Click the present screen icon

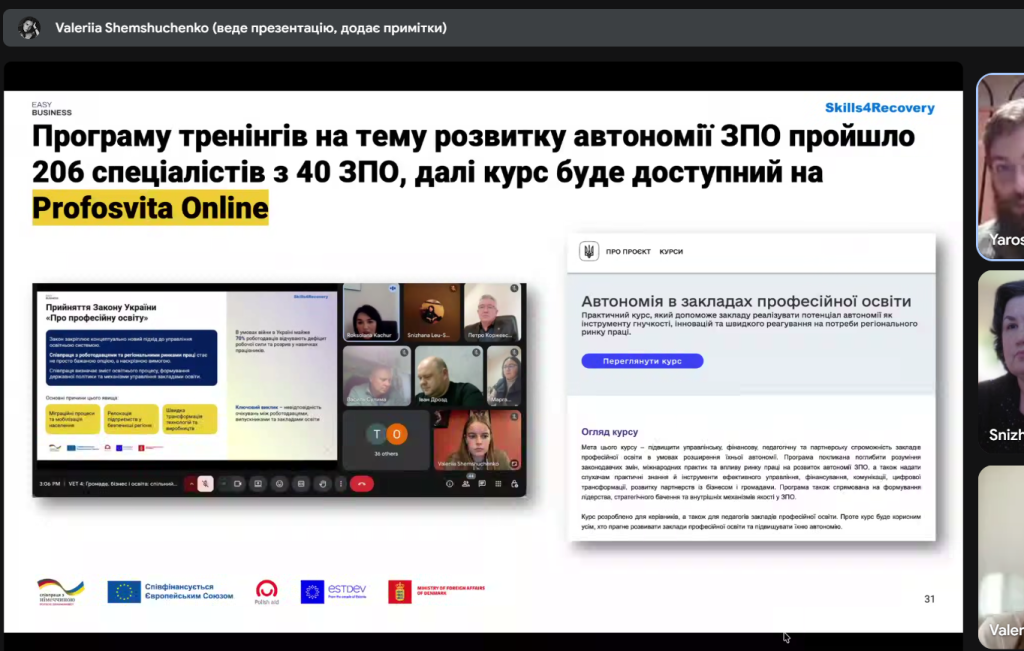258,484
